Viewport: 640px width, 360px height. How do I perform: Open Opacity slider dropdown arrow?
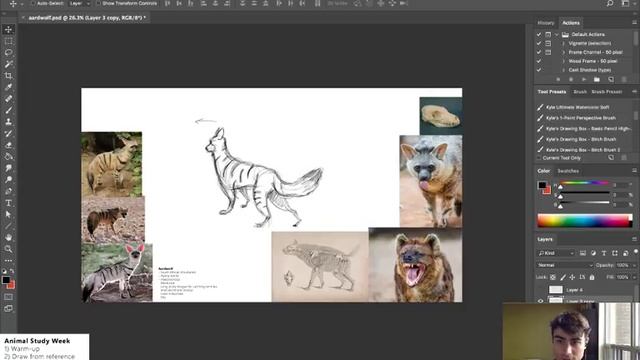[x=634, y=265]
